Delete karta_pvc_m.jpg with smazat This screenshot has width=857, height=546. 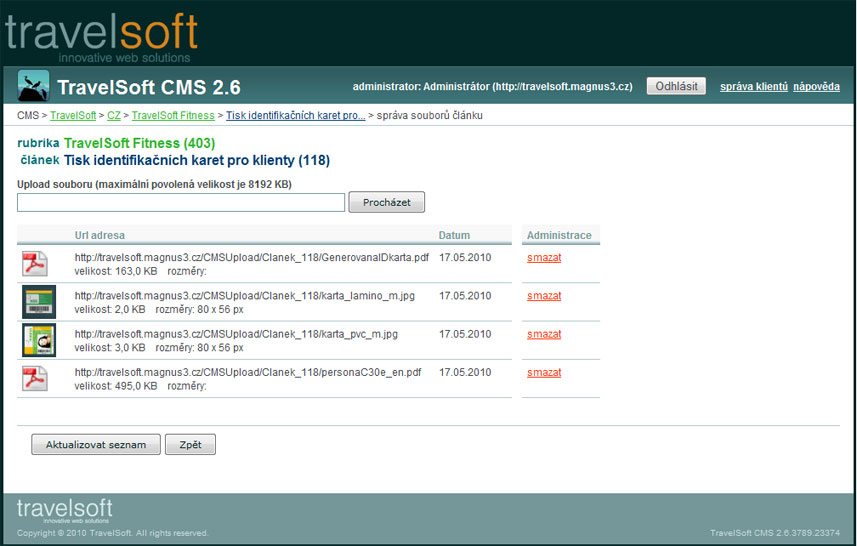click(544, 334)
